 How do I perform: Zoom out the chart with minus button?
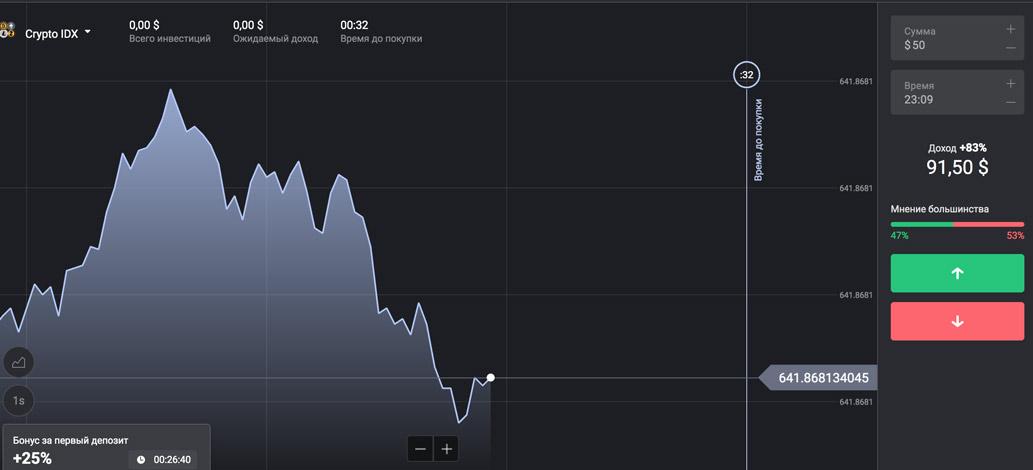[420, 450]
